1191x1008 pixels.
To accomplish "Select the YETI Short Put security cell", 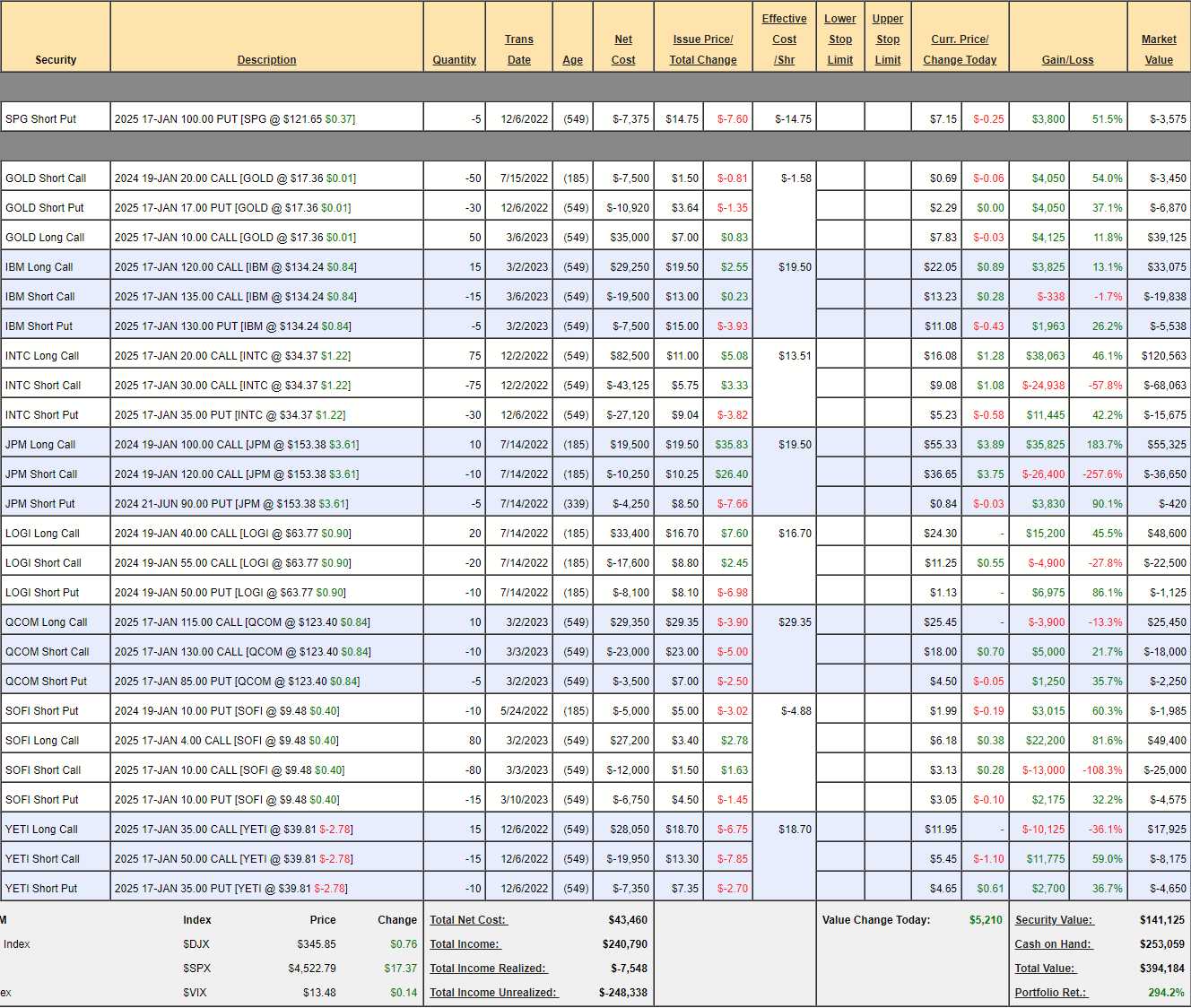I will click(x=41, y=889).
